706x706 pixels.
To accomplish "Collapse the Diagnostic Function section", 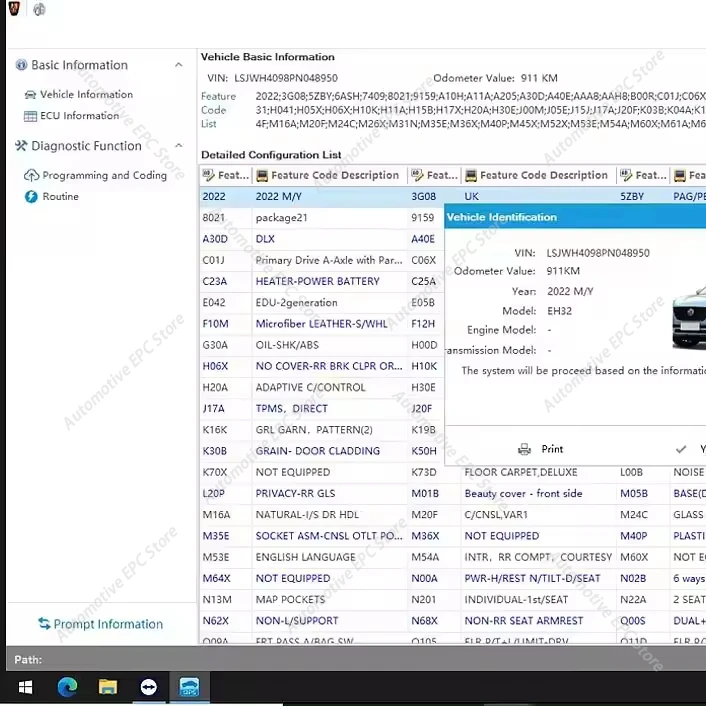I will [x=179, y=146].
